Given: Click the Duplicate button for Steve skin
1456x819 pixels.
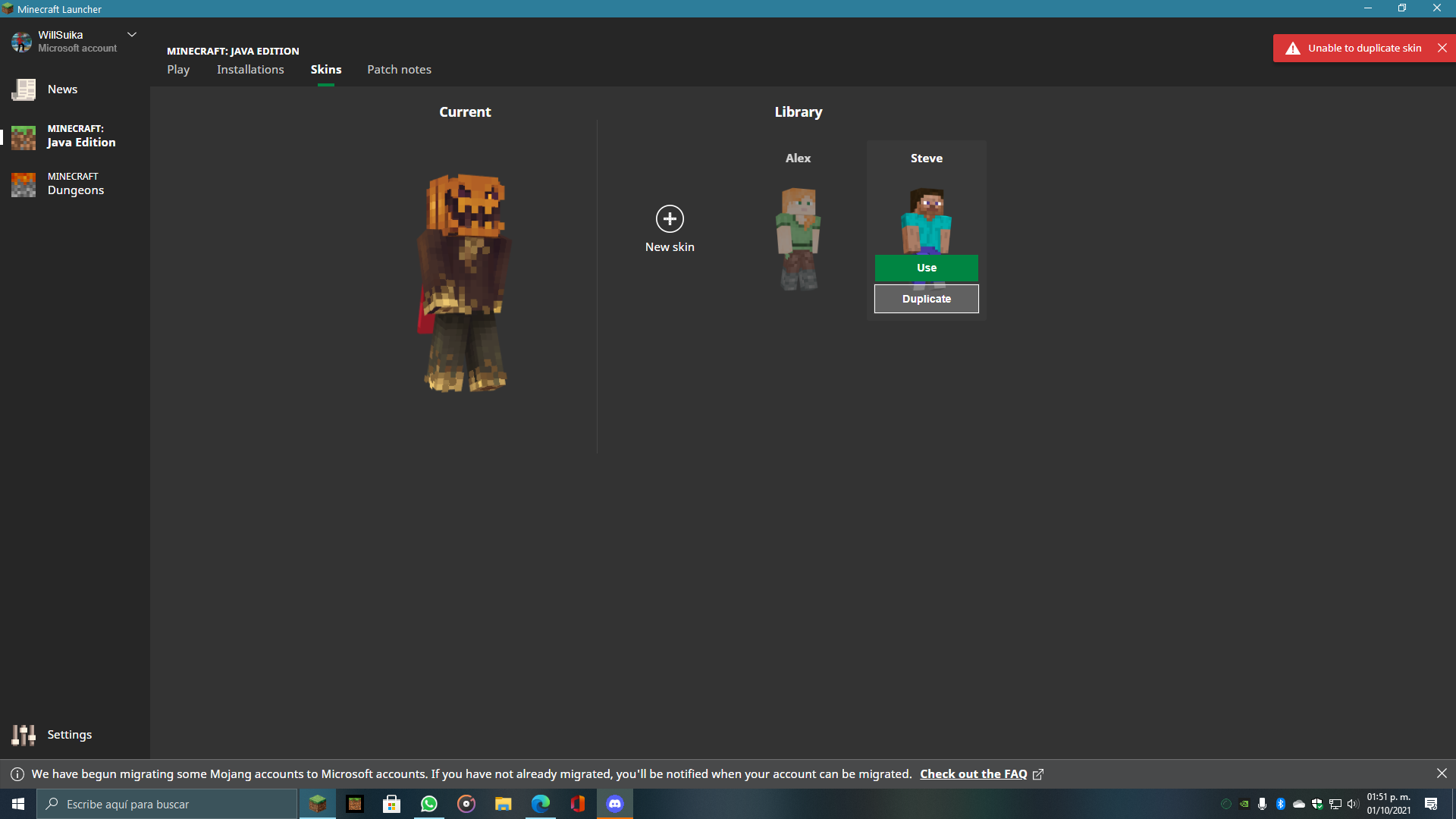Looking at the screenshot, I should 926,299.
